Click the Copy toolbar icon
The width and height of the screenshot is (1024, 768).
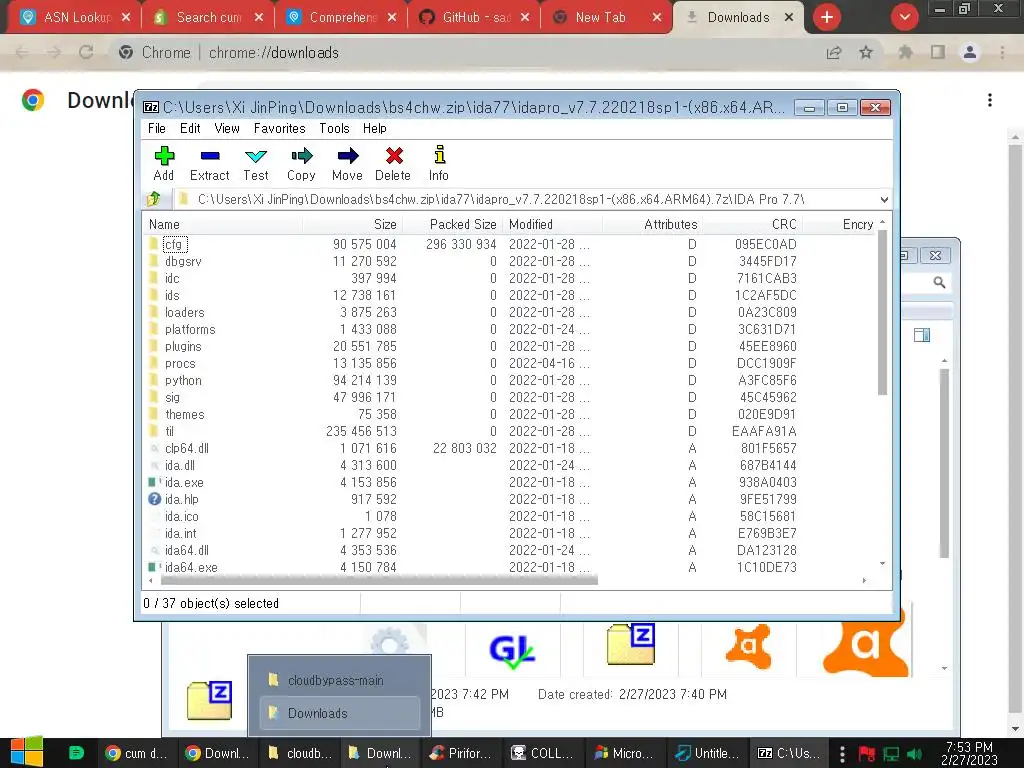pos(301,163)
